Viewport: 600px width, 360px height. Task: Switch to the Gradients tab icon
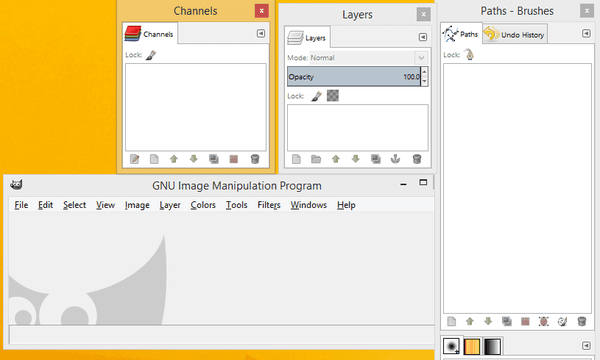click(492, 346)
